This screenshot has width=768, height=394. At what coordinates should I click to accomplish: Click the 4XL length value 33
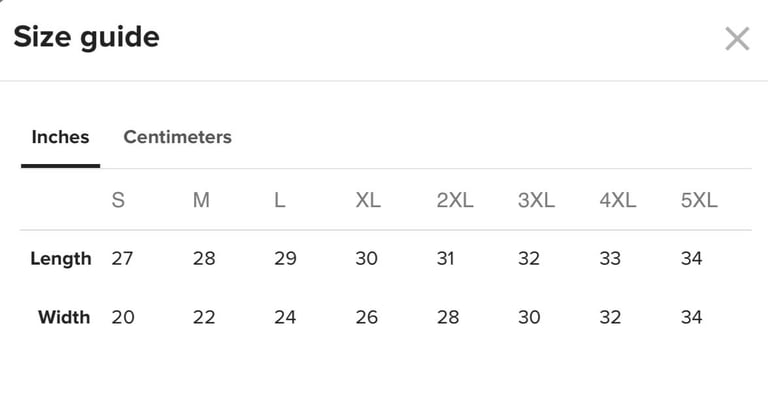610,258
